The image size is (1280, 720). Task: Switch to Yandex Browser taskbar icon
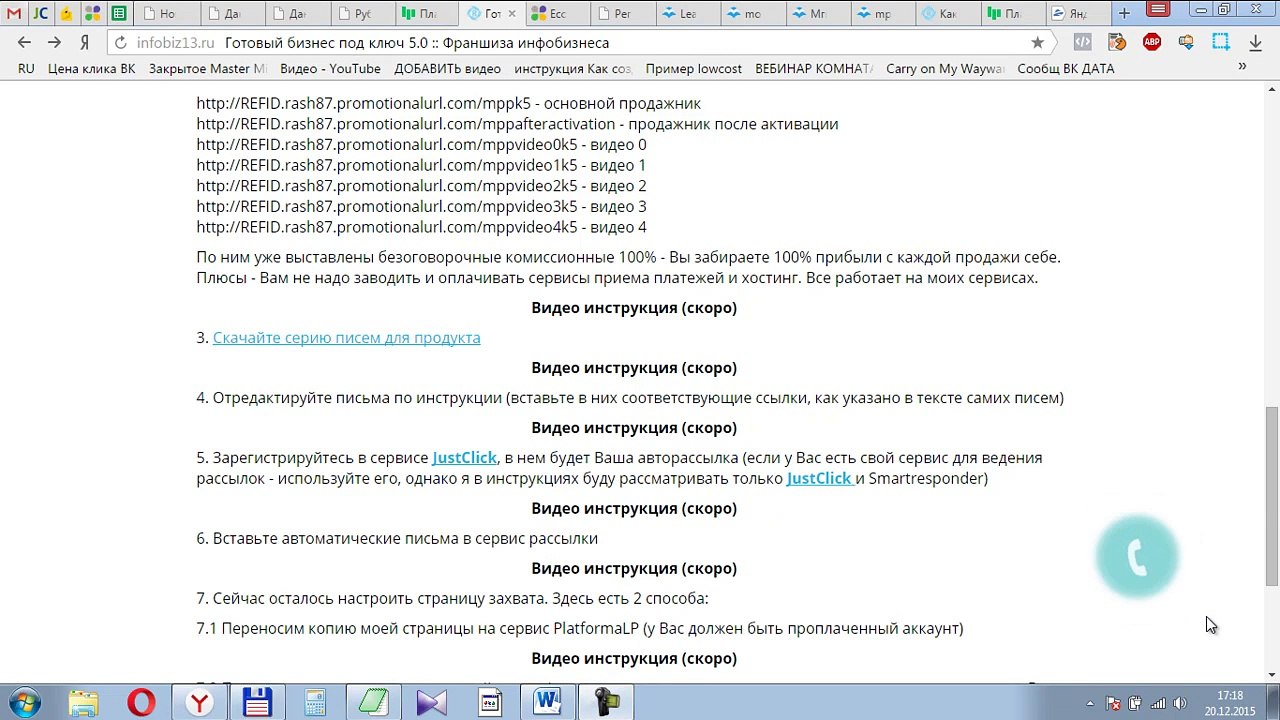tap(199, 703)
